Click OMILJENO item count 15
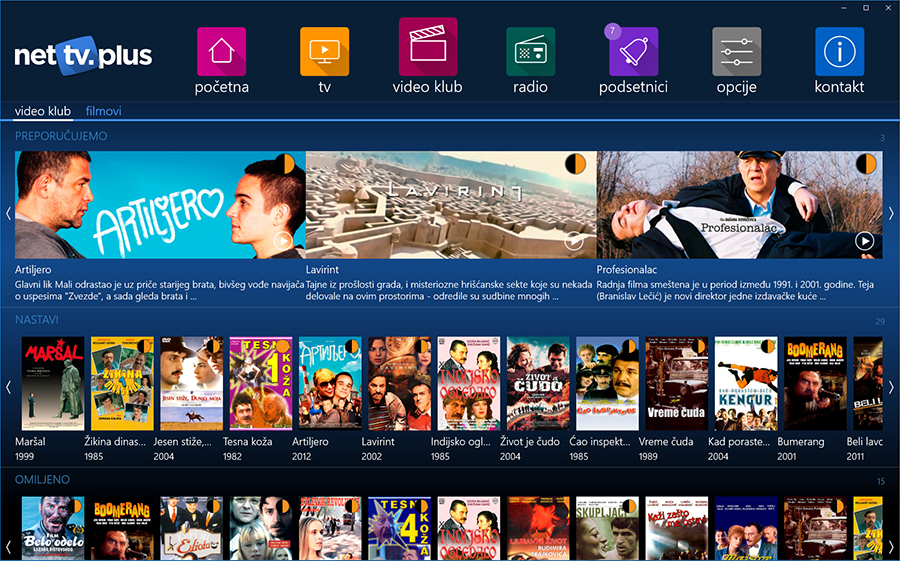Viewport: 900px width, 561px height. 880,481
